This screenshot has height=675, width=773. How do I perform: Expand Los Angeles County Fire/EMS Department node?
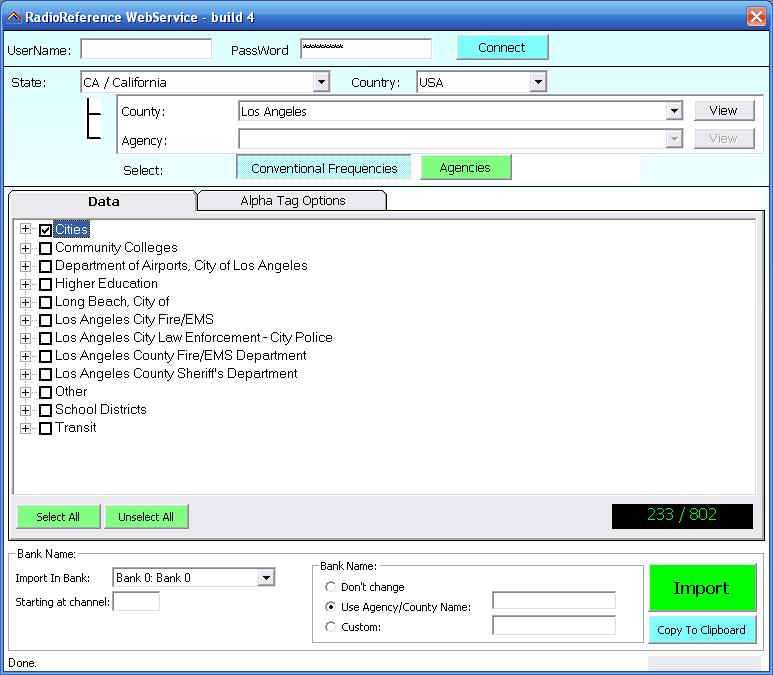[x=25, y=355]
